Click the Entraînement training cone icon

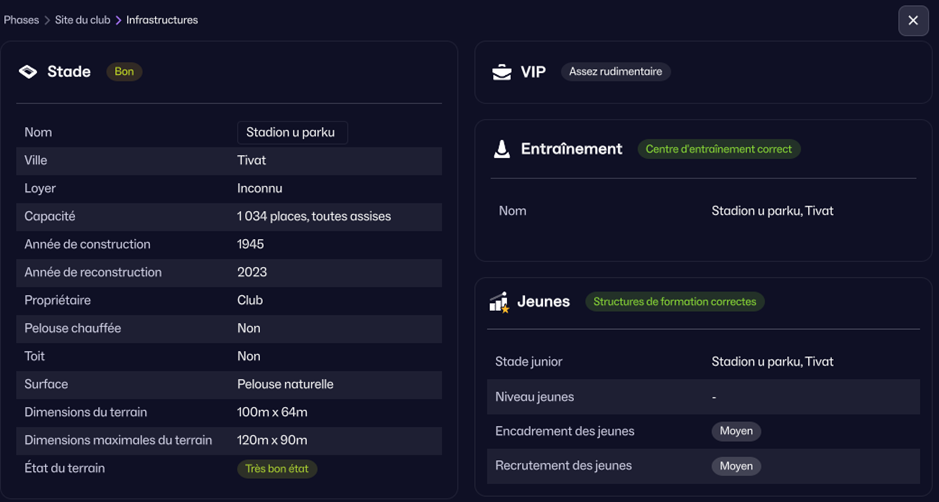502,149
